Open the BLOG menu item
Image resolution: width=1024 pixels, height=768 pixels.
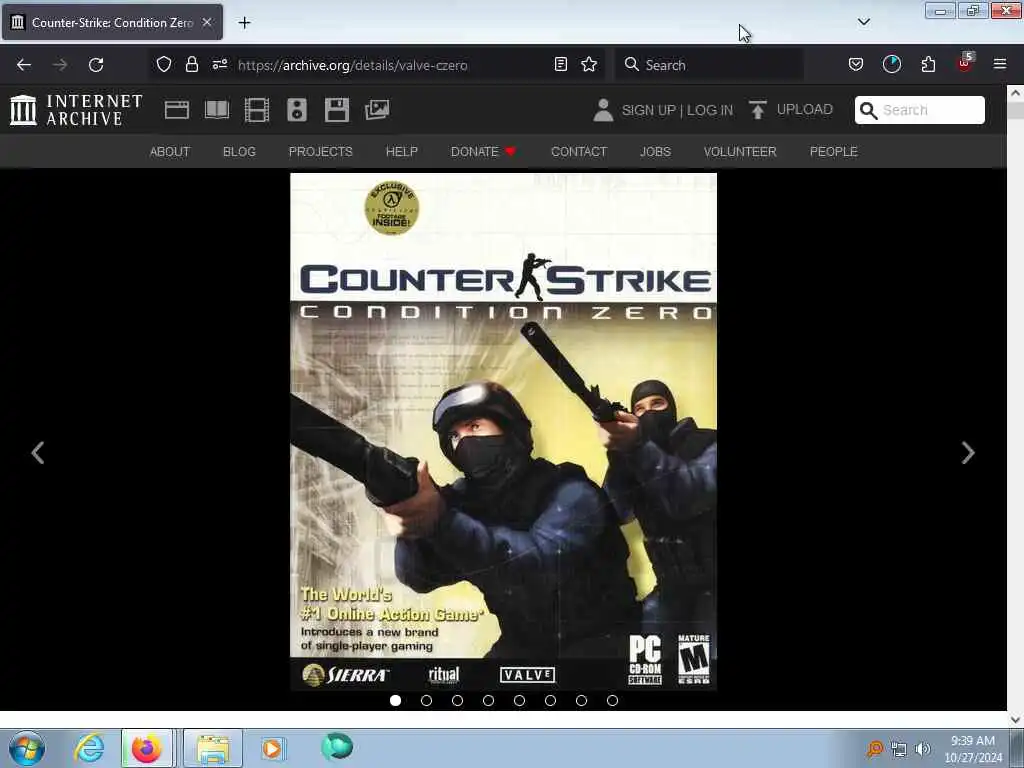(x=239, y=152)
